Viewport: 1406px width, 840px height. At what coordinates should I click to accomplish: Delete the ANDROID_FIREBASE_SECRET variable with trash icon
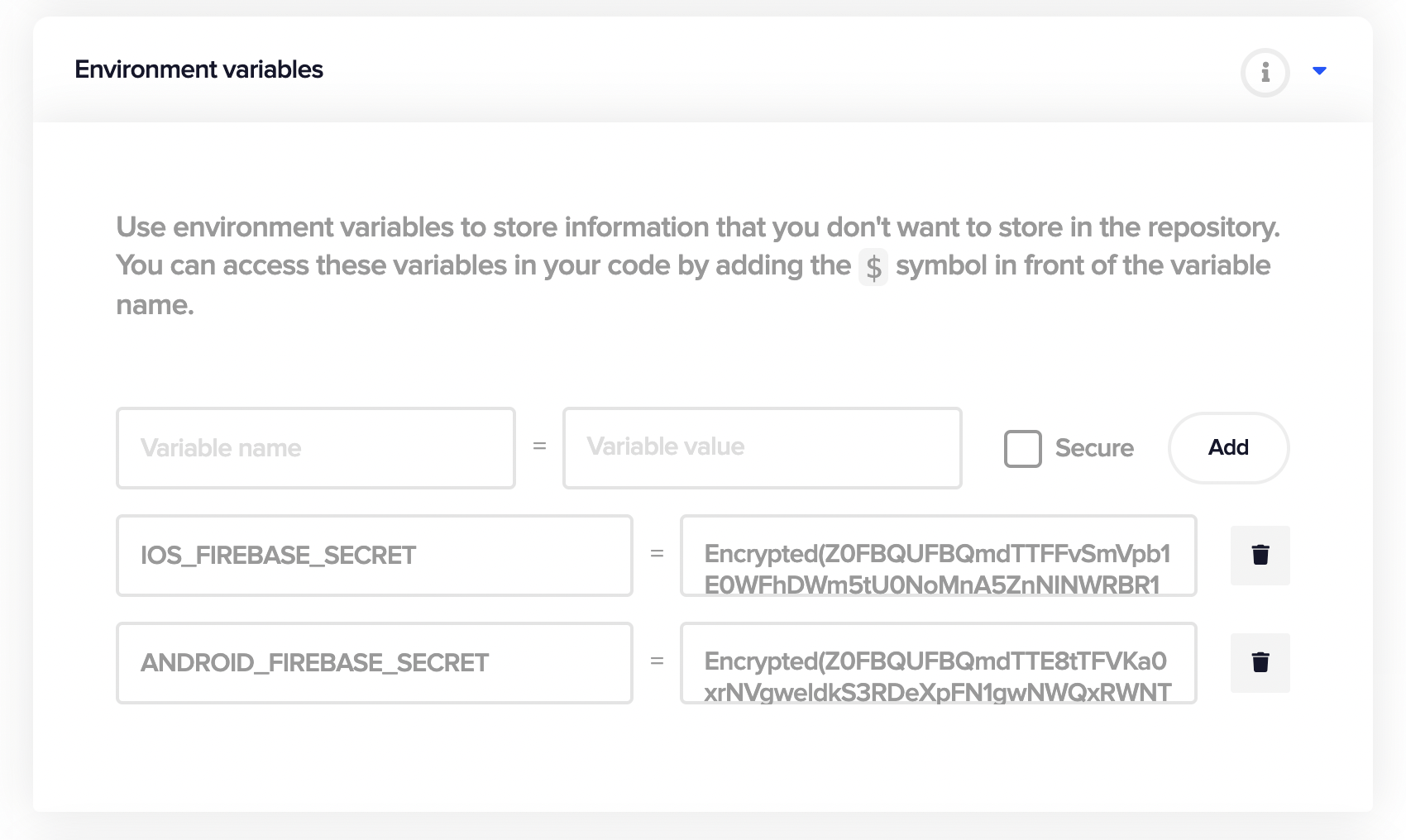point(1260,662)
